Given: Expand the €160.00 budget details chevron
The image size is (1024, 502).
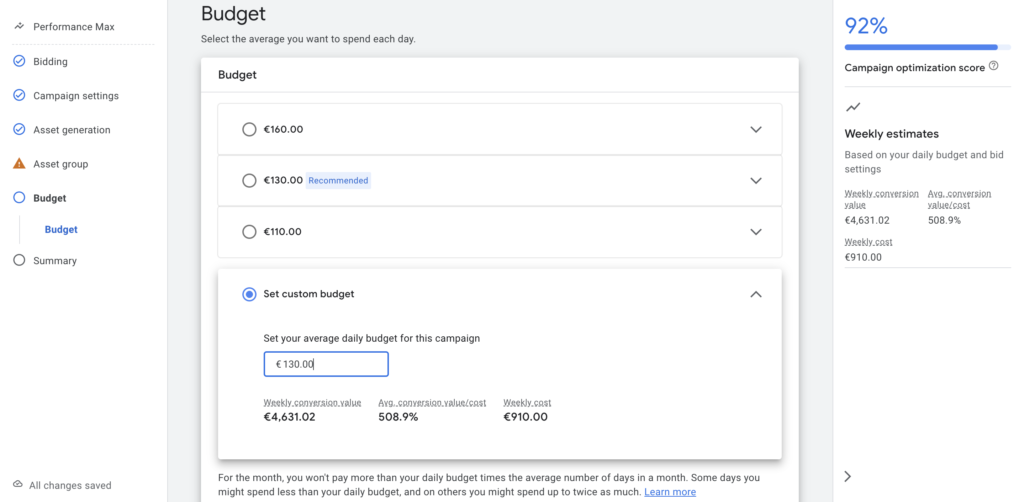Looking at the screenshot, I should [x=756, y=129].
